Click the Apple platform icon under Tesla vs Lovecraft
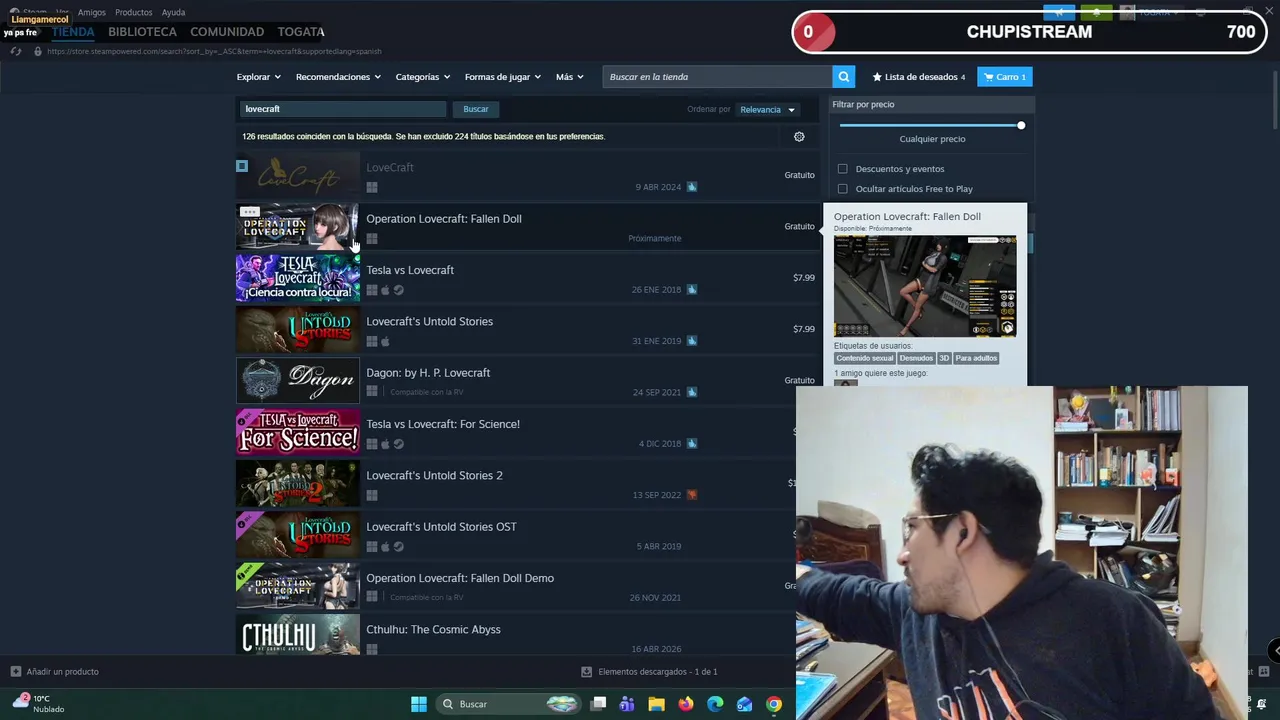 (385, 290)
